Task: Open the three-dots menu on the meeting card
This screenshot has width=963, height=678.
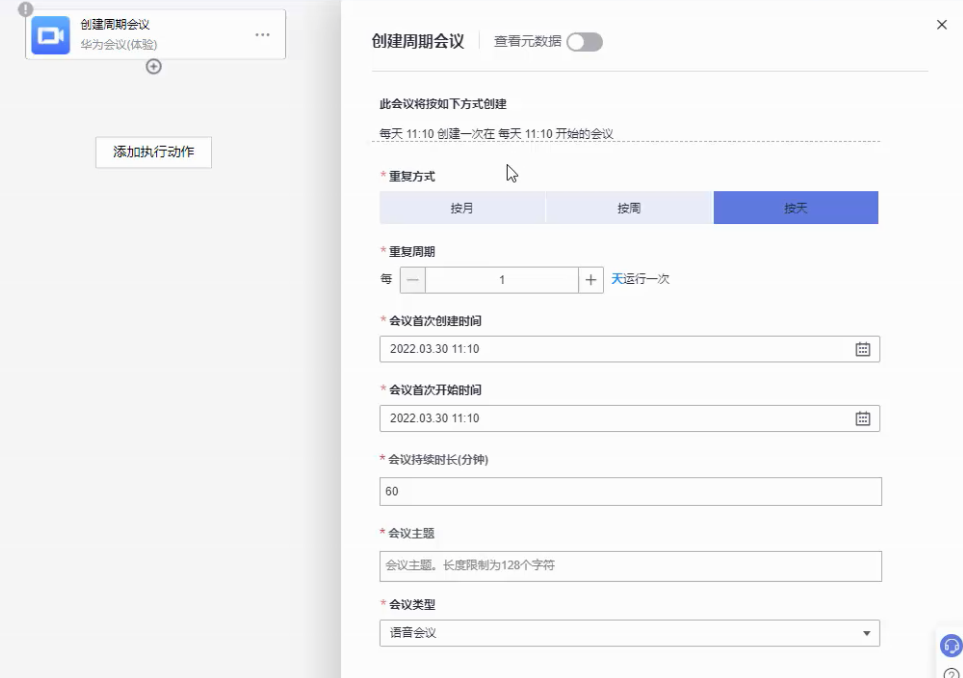Action: pyautogui.click(x=262, y=35)
